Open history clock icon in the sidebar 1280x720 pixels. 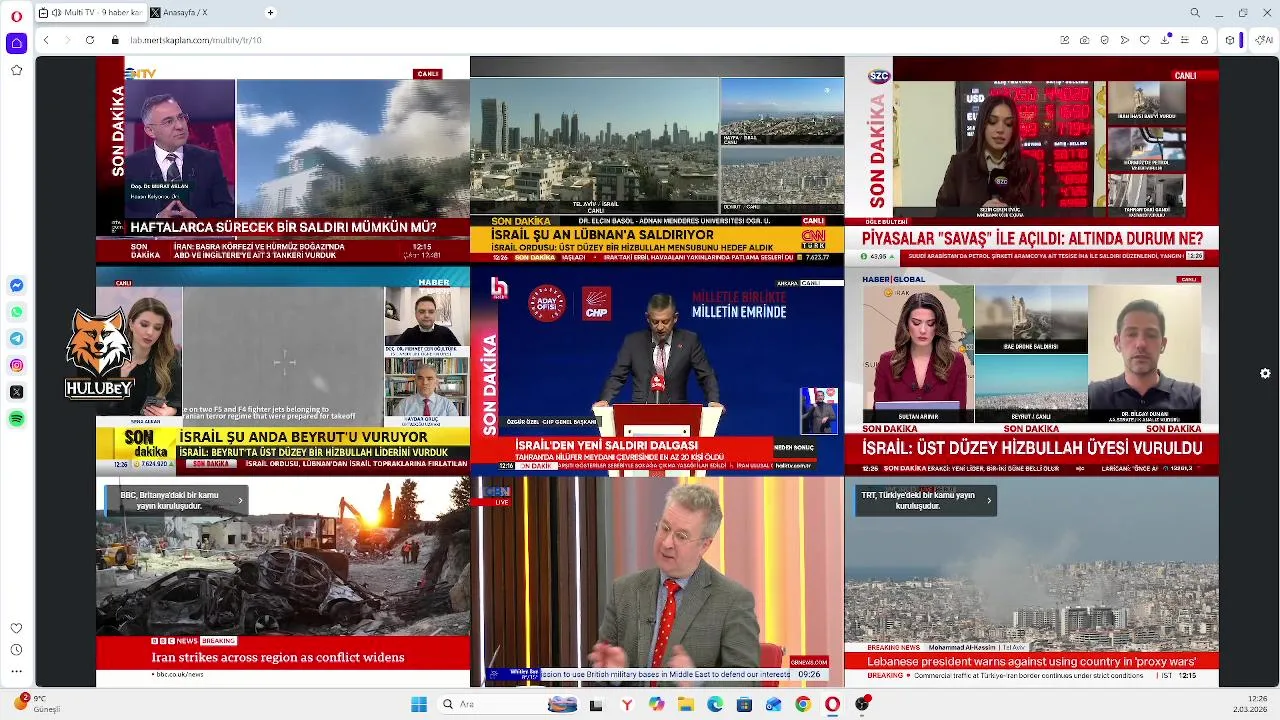coord(16,650)
